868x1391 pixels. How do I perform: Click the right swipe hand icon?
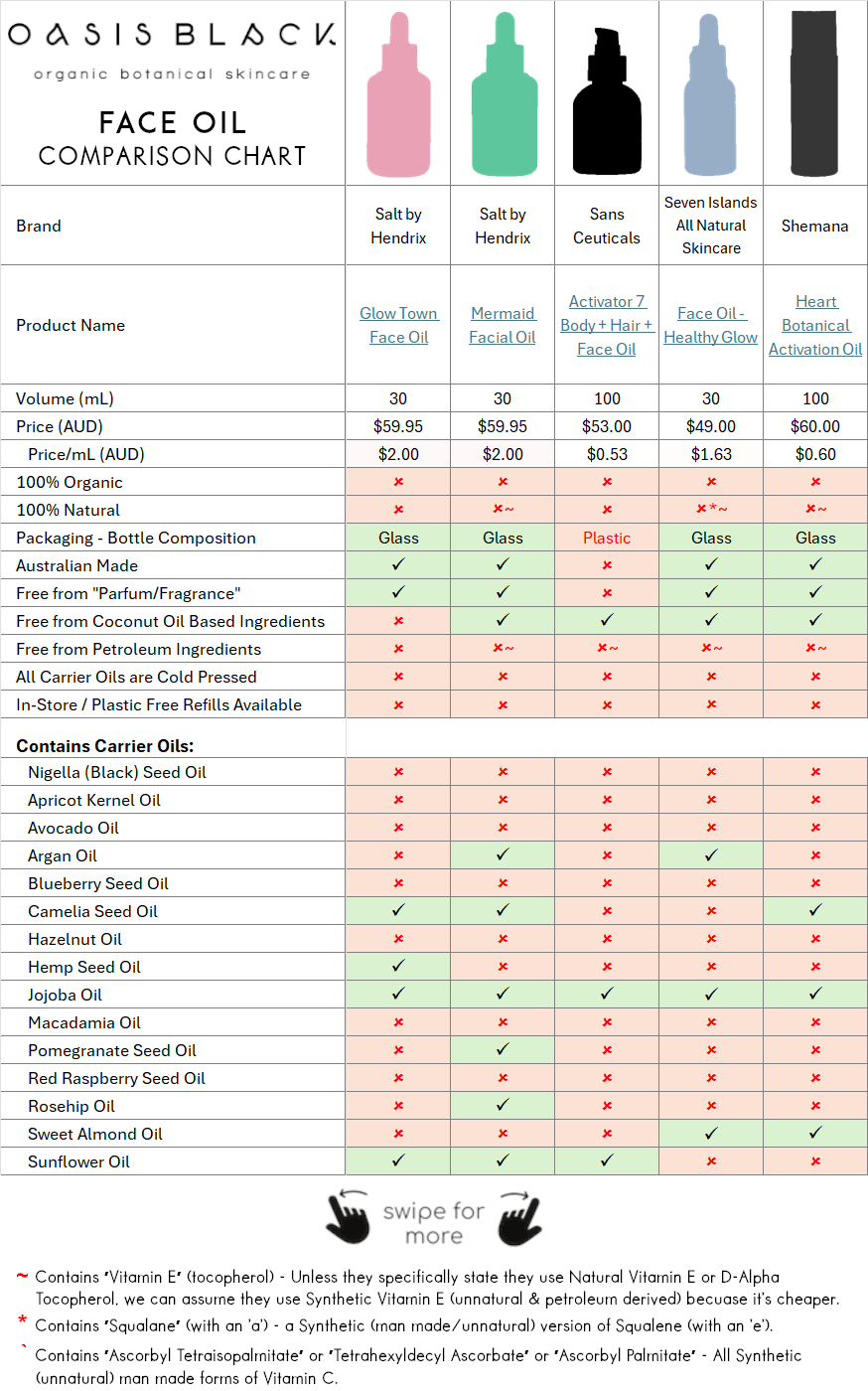click(x=519, y=1217)
